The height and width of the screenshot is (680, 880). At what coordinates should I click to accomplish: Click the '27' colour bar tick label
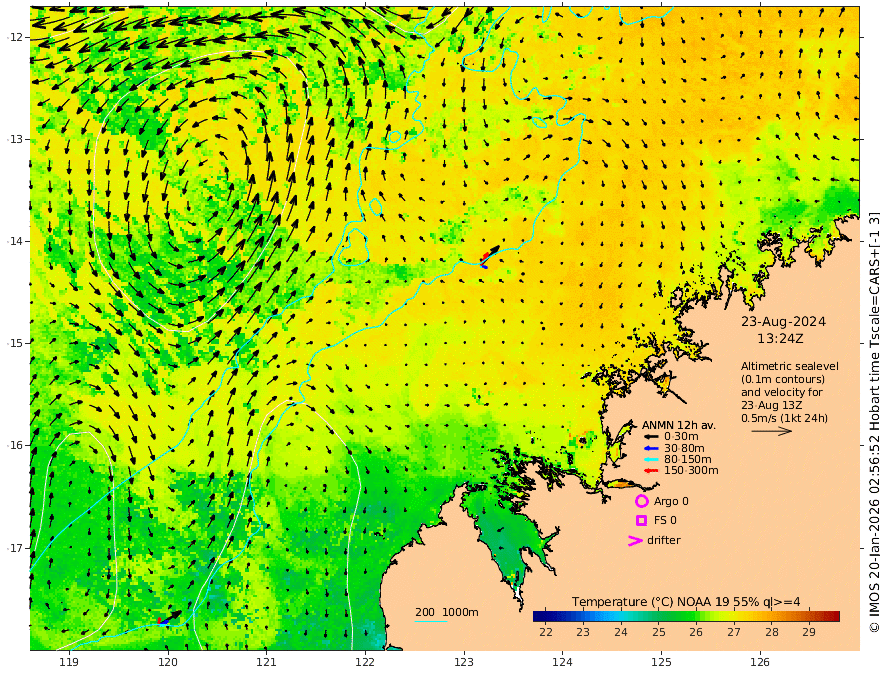pyautogui.click(x=734, y=632)
